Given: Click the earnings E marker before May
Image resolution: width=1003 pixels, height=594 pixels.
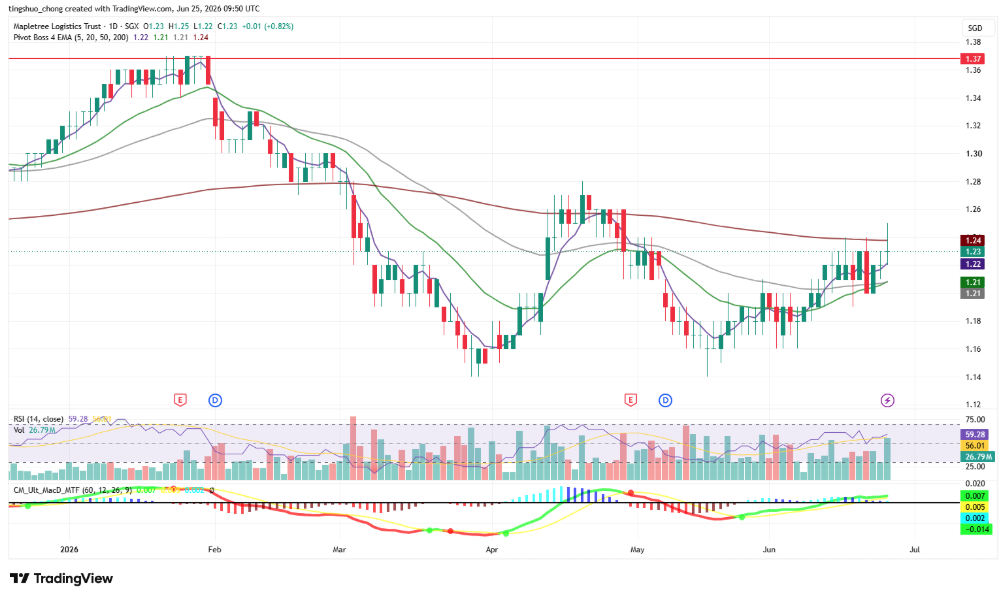Looking at the screenshot, I should pyautogui.click(x=631, y=400).
